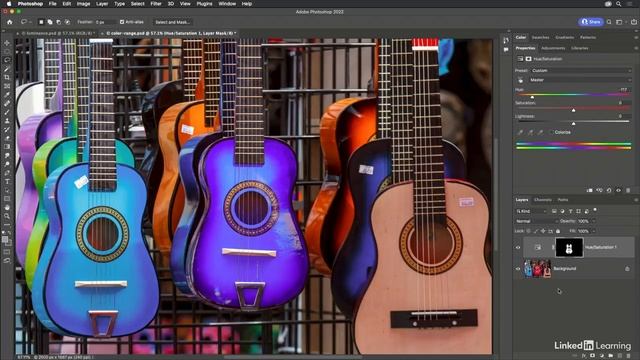Click the subtract-from-sample eyedropper in Properties

pyautogui.click(x=540, y=132)
